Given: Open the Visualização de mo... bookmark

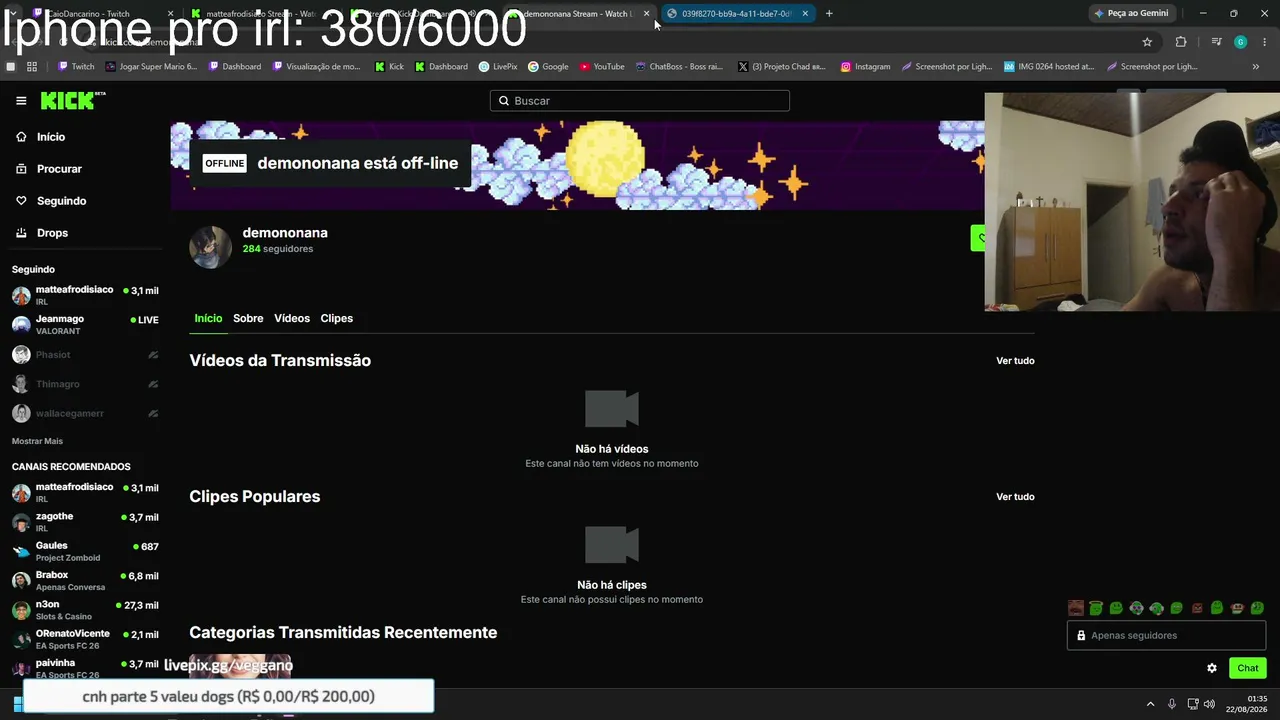Looking at the screenshot, I should (317, 67).
